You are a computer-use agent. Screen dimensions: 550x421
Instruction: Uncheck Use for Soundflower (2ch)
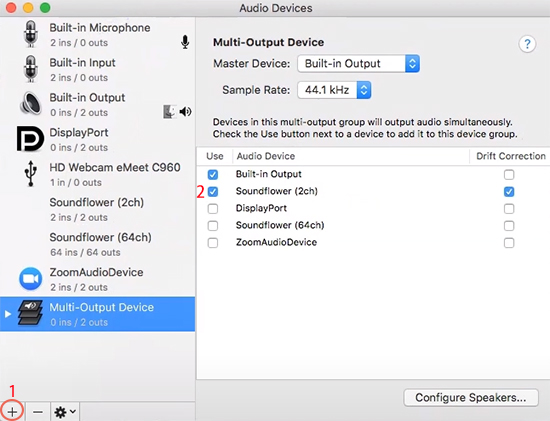click(x=213, y=192)
